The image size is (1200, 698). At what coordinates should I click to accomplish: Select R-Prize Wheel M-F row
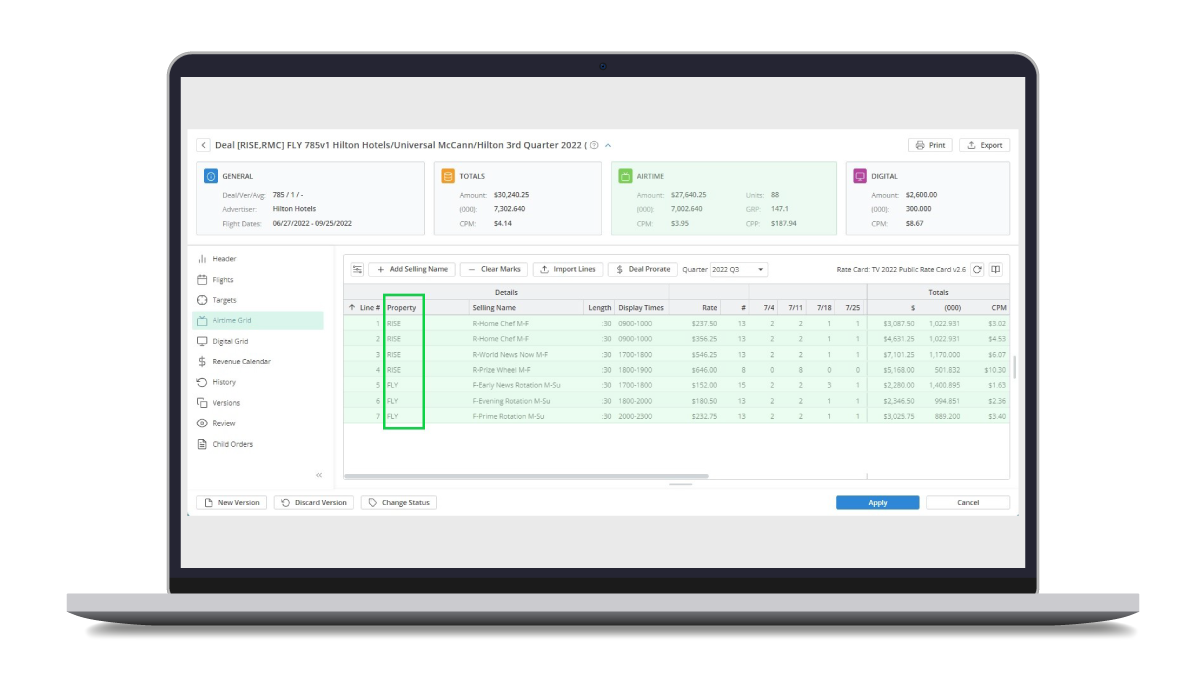[676, 370]
